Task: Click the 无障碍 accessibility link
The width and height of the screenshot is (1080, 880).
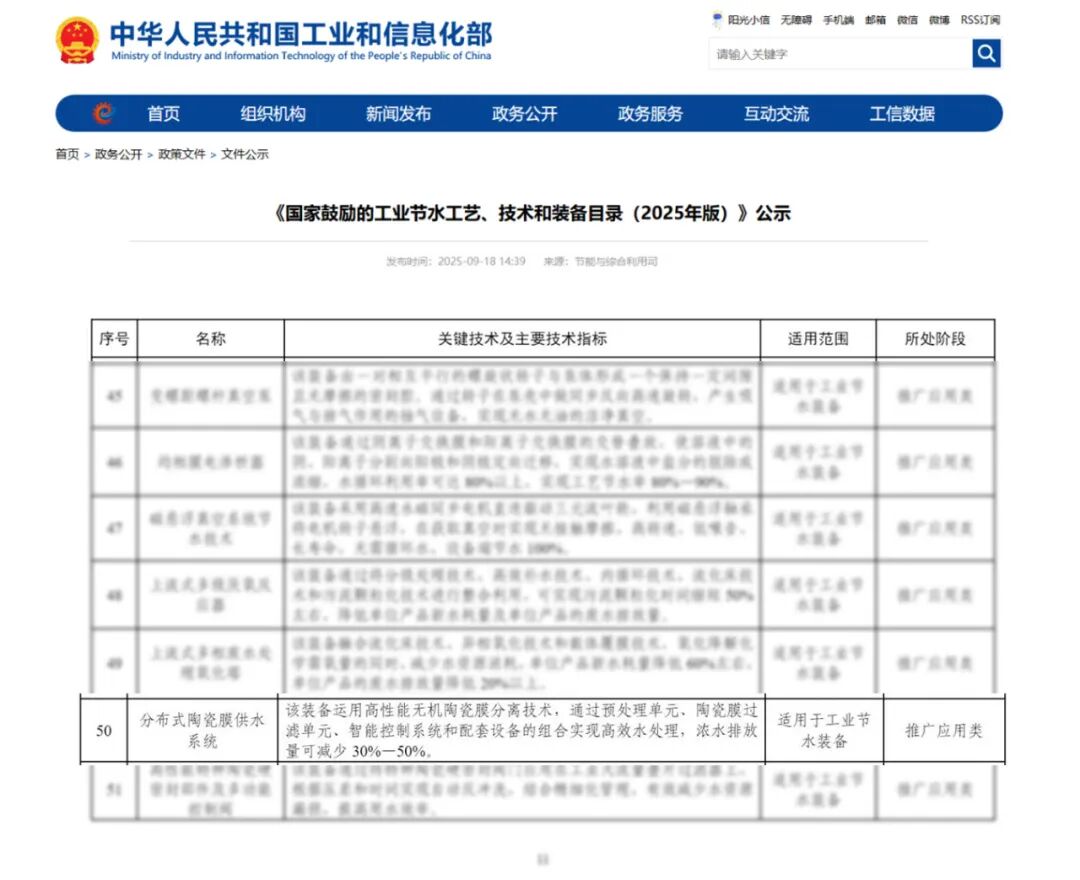Action: tap(796, 20)
